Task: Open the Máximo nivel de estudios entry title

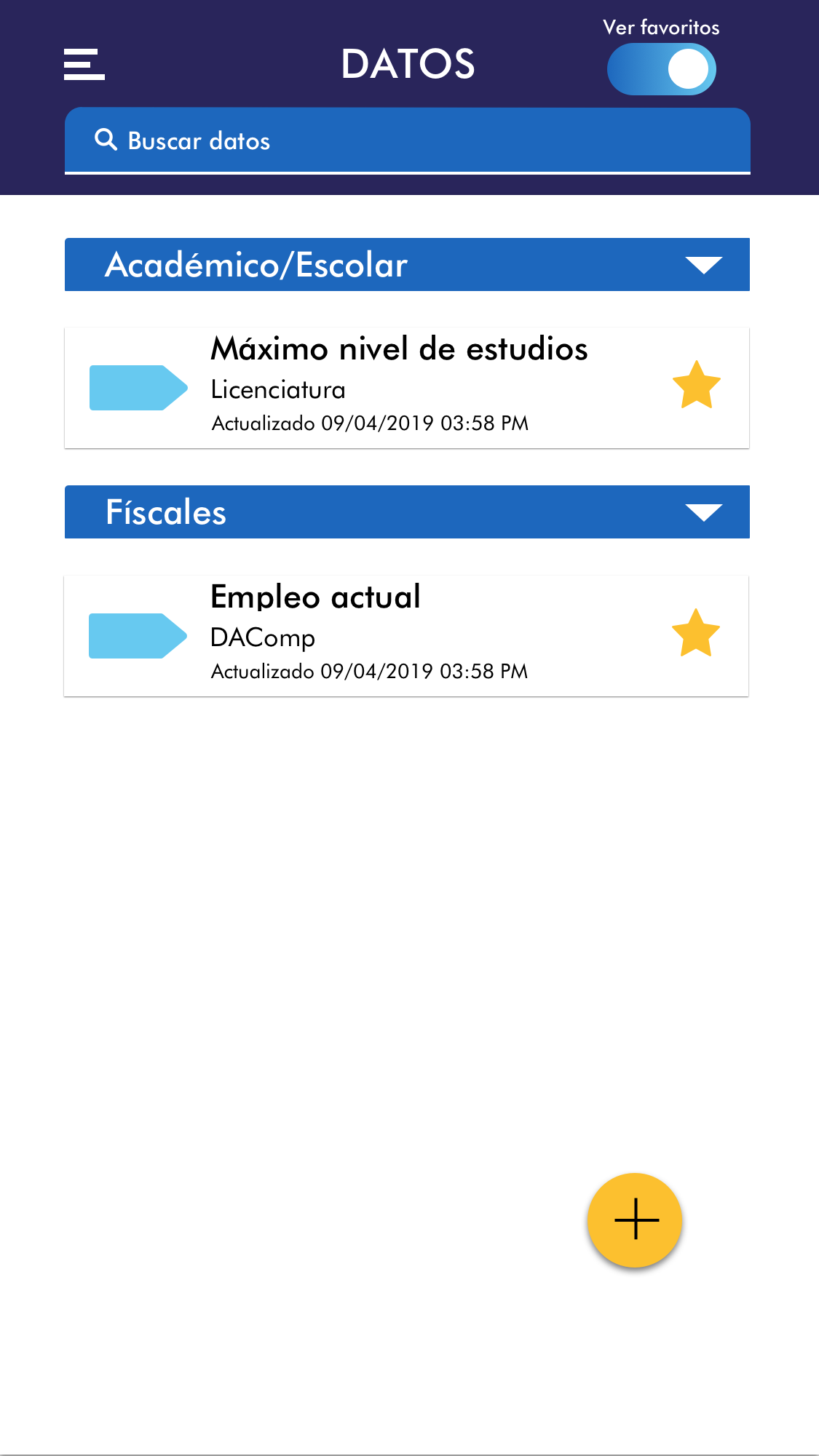Action: pyautogui.click(x=399, y=349)
